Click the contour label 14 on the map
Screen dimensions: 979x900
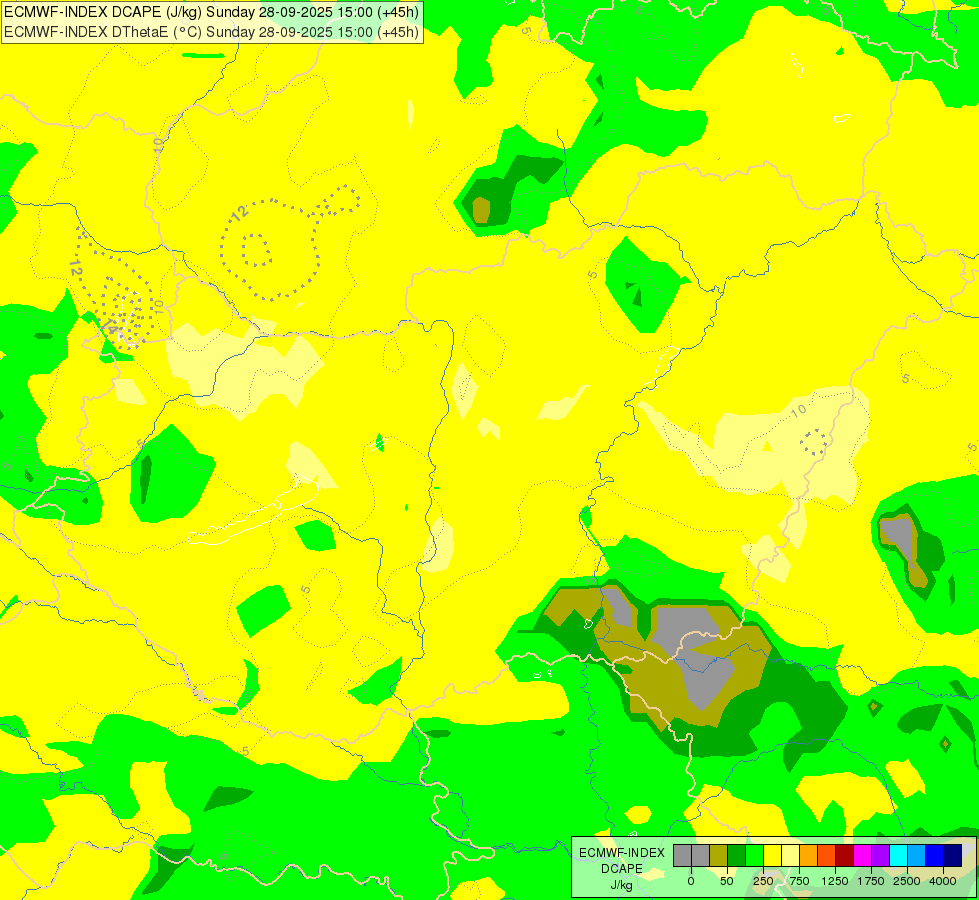point(110,325)
